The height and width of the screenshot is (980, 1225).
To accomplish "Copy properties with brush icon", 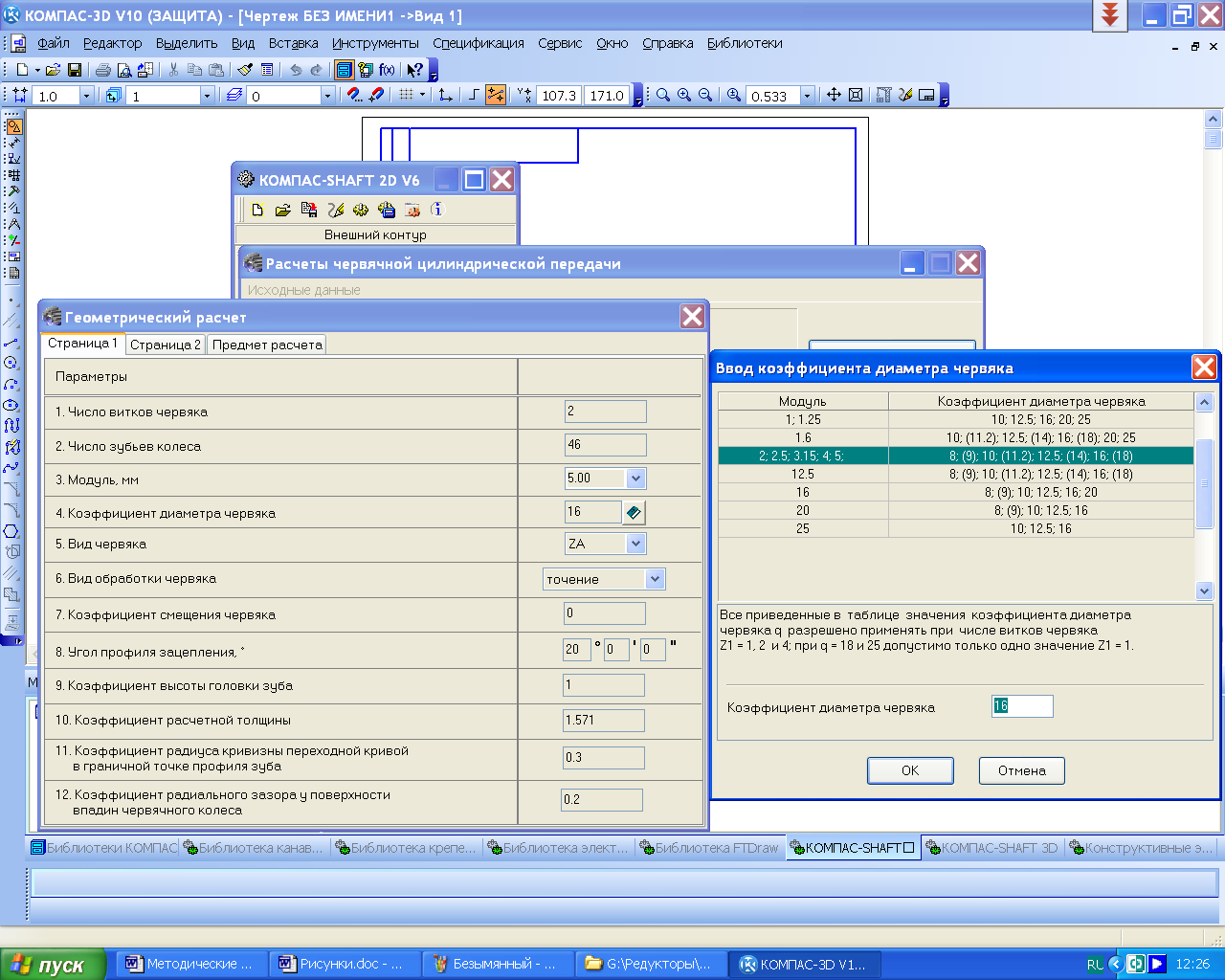I will point(245,70).
